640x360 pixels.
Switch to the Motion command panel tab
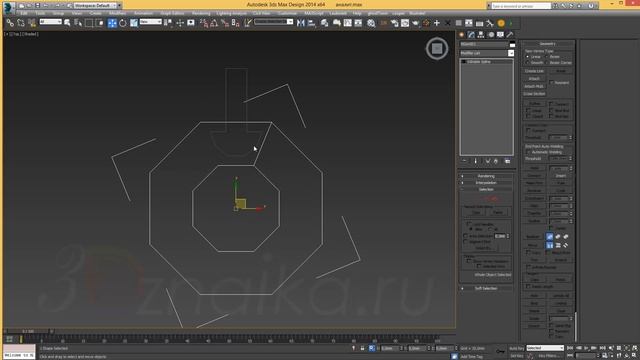(x=491, y=35)
